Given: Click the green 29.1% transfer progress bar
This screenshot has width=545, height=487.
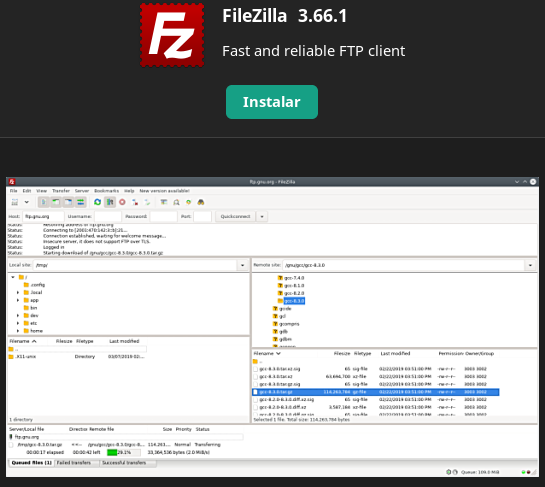Looking at the screenshot, I should (123, 452).
